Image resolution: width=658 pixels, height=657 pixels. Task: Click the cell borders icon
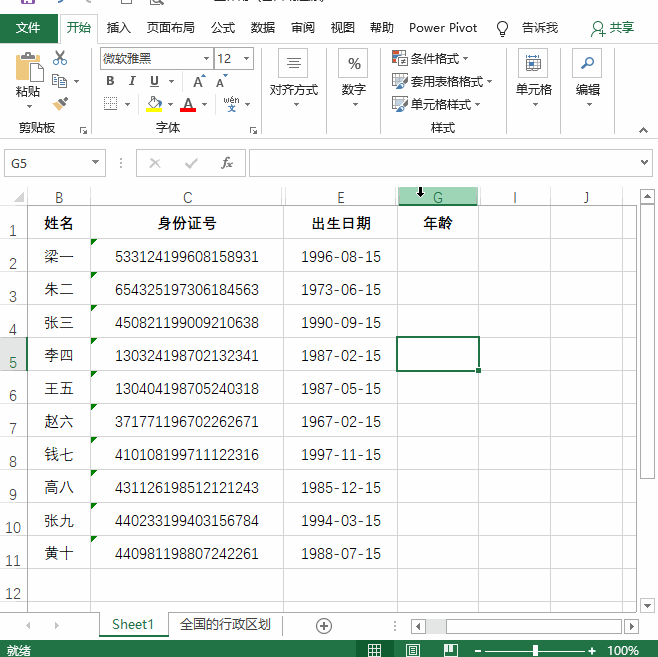click(110, 104)
